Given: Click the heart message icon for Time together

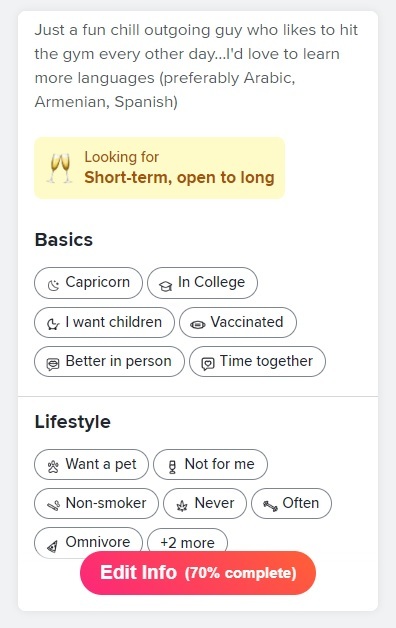Looking at the screenshot, I should click(207, 364).
